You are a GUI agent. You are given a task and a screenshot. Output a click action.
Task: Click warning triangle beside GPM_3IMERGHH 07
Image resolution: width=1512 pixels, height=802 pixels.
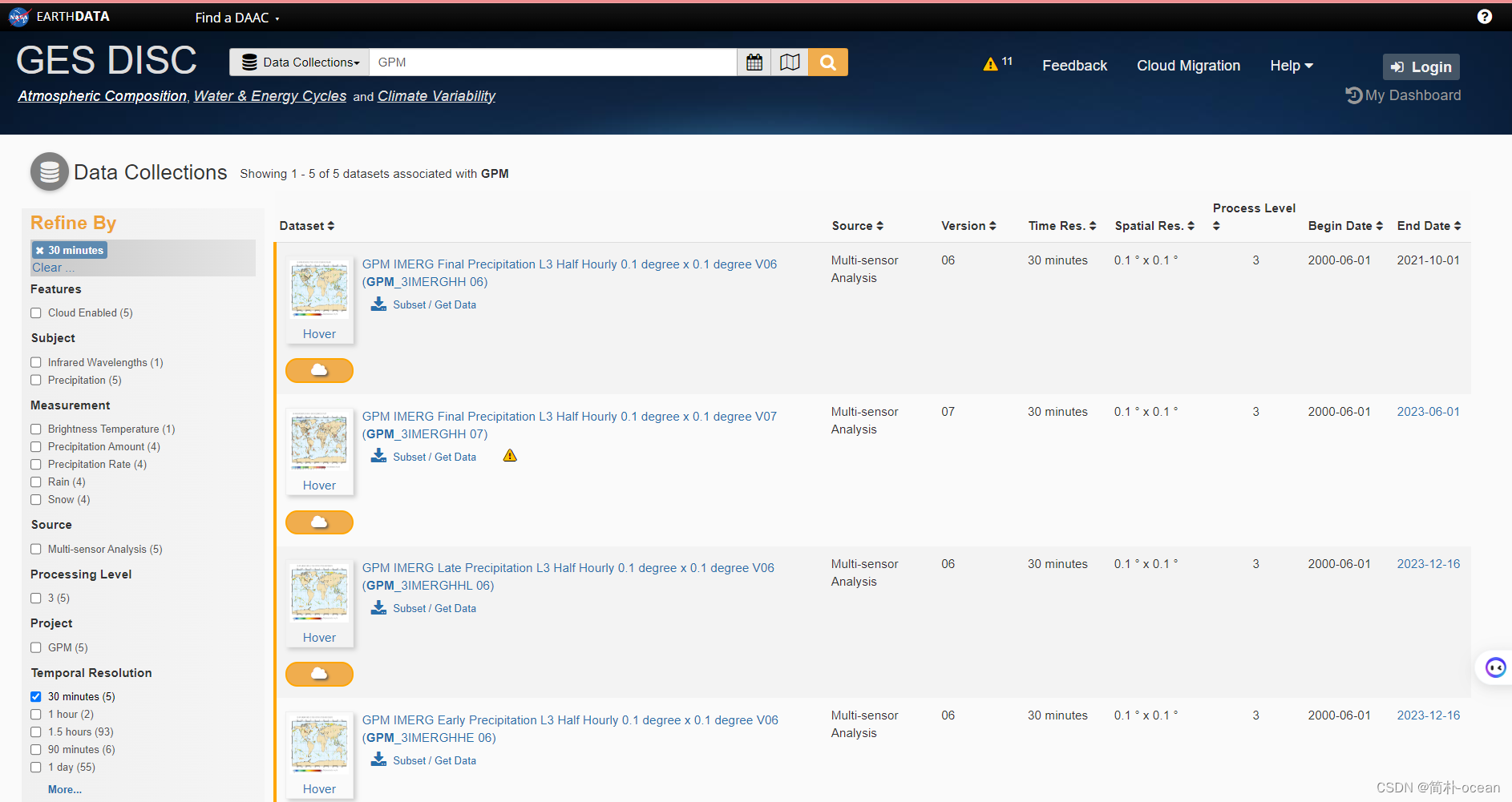click(510, 456)
